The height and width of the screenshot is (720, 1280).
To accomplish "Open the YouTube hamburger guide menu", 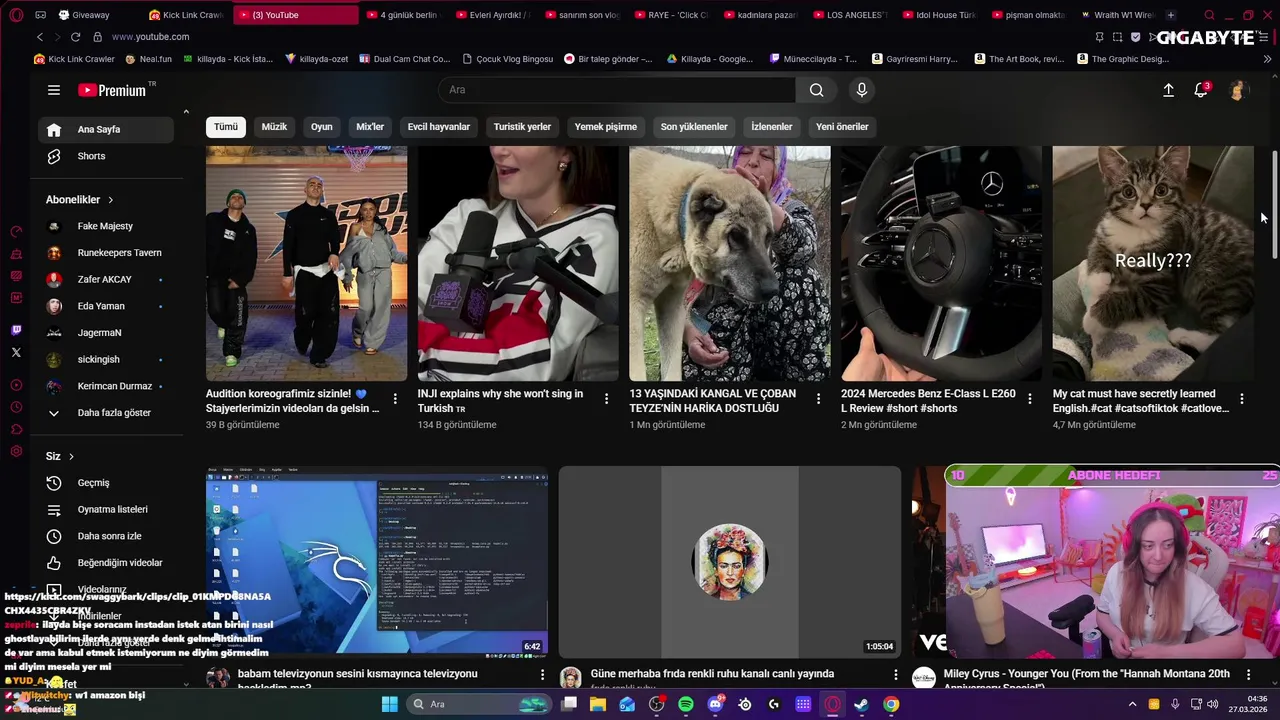I will pos(54,90).
